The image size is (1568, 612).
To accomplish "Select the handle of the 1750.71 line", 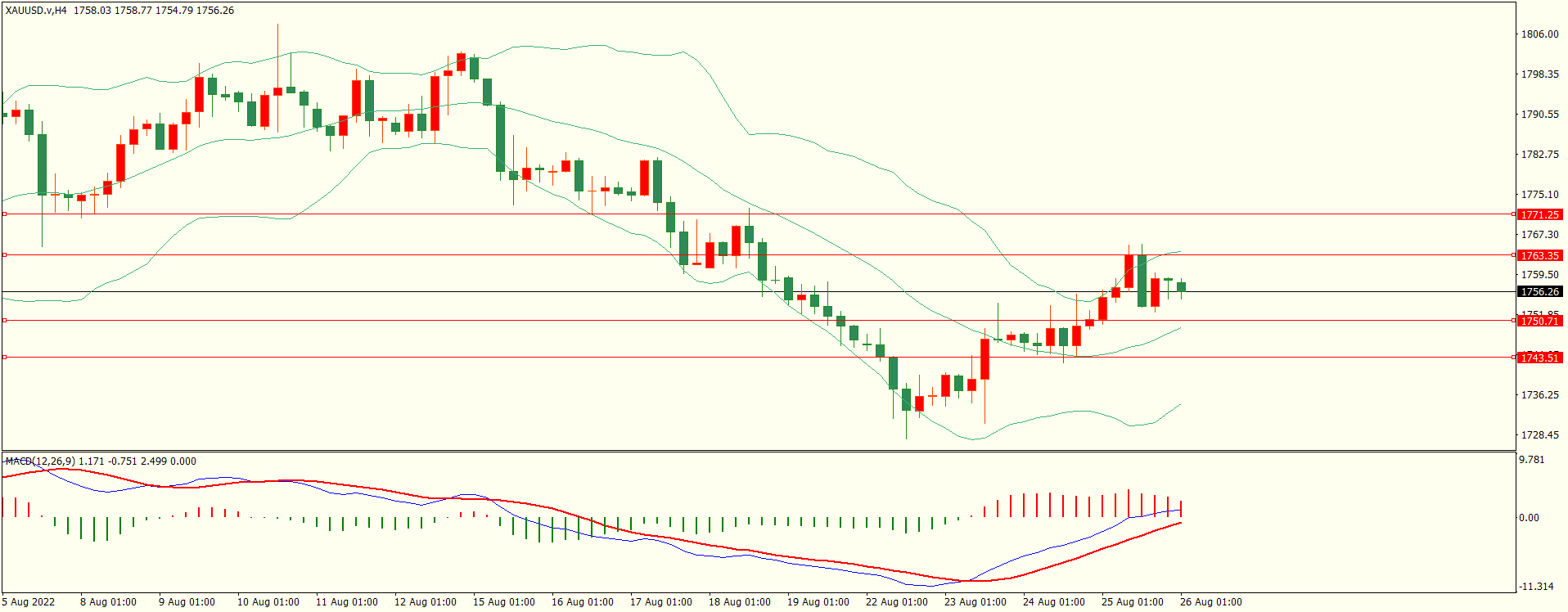I will pos(4,321).
